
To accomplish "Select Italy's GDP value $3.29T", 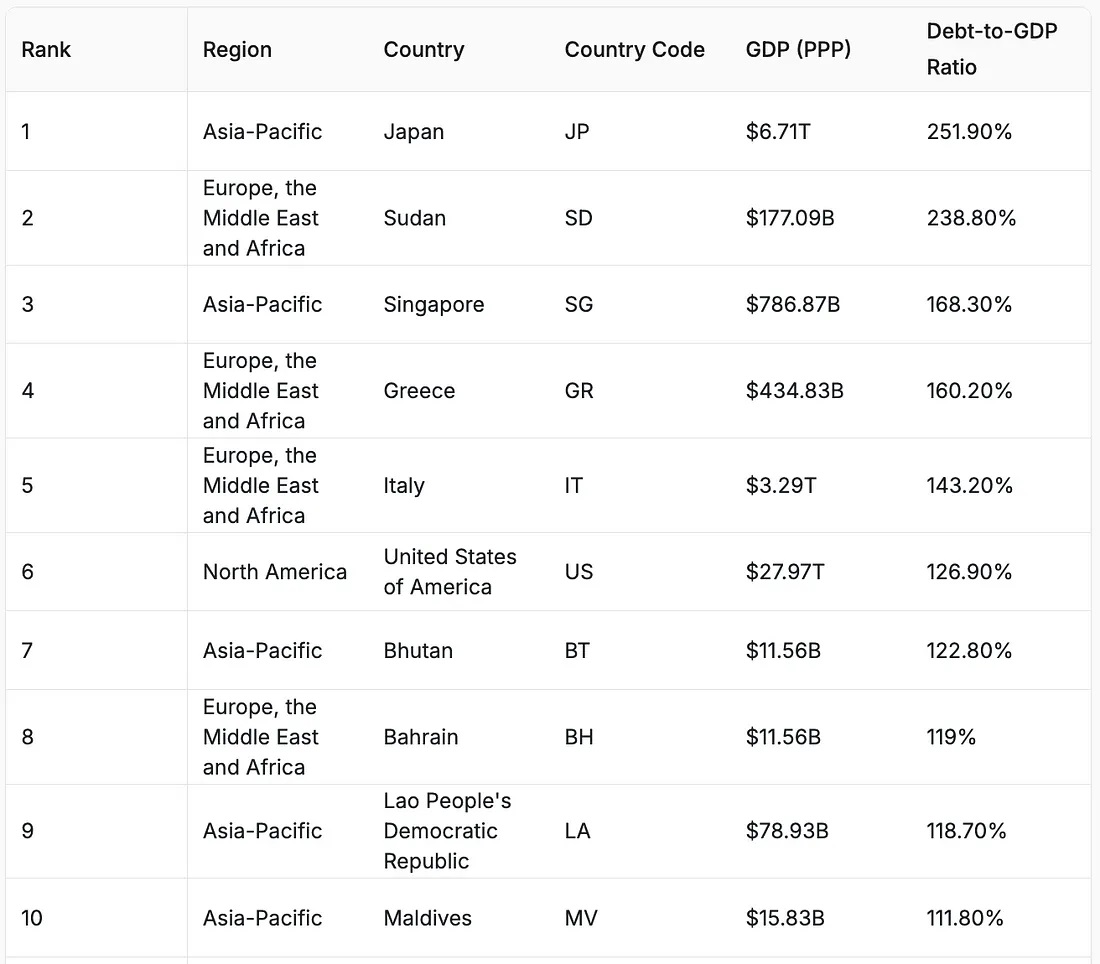I will point(781,486).
